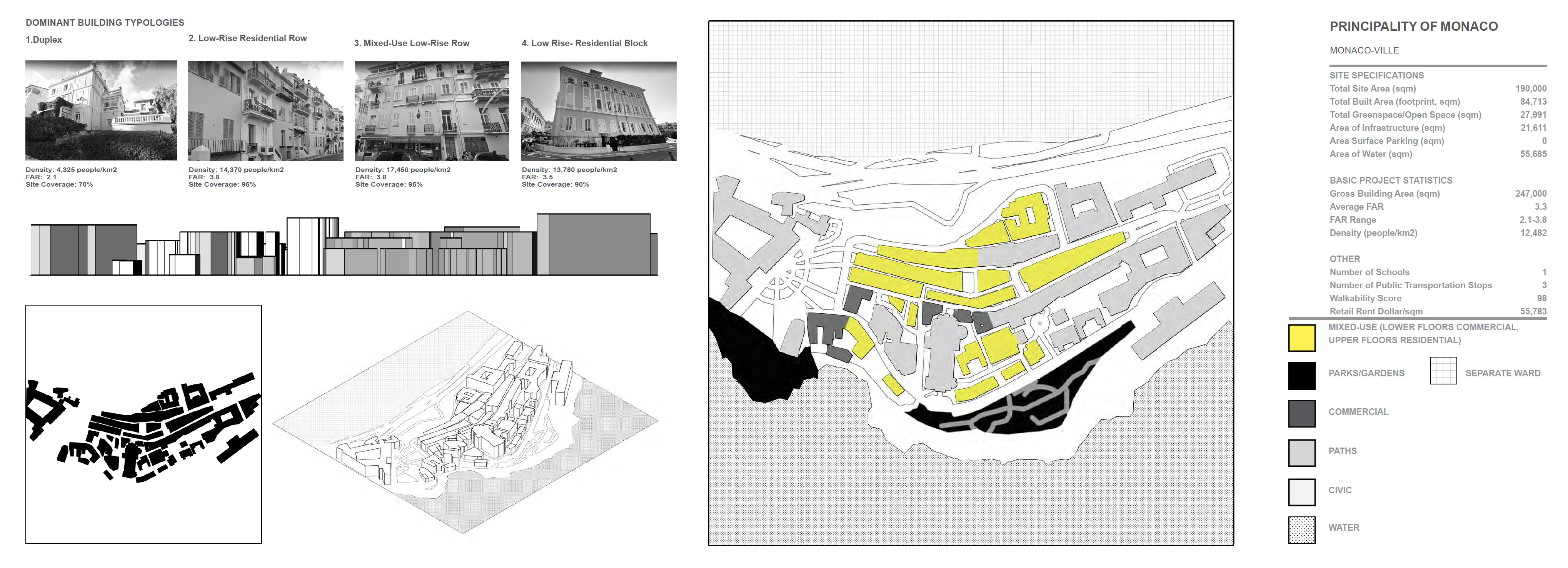1568x568 pixels.
Task: Click 'FAR: 3.5' under Residential Block photo
Action: coord(537,177)
